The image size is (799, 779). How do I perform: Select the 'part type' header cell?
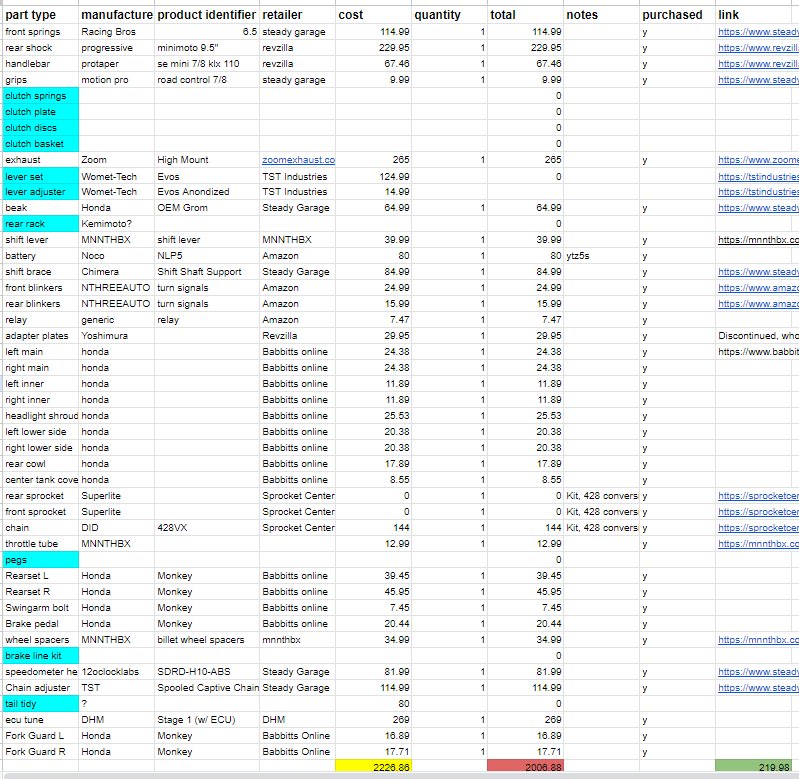point(41,15)
